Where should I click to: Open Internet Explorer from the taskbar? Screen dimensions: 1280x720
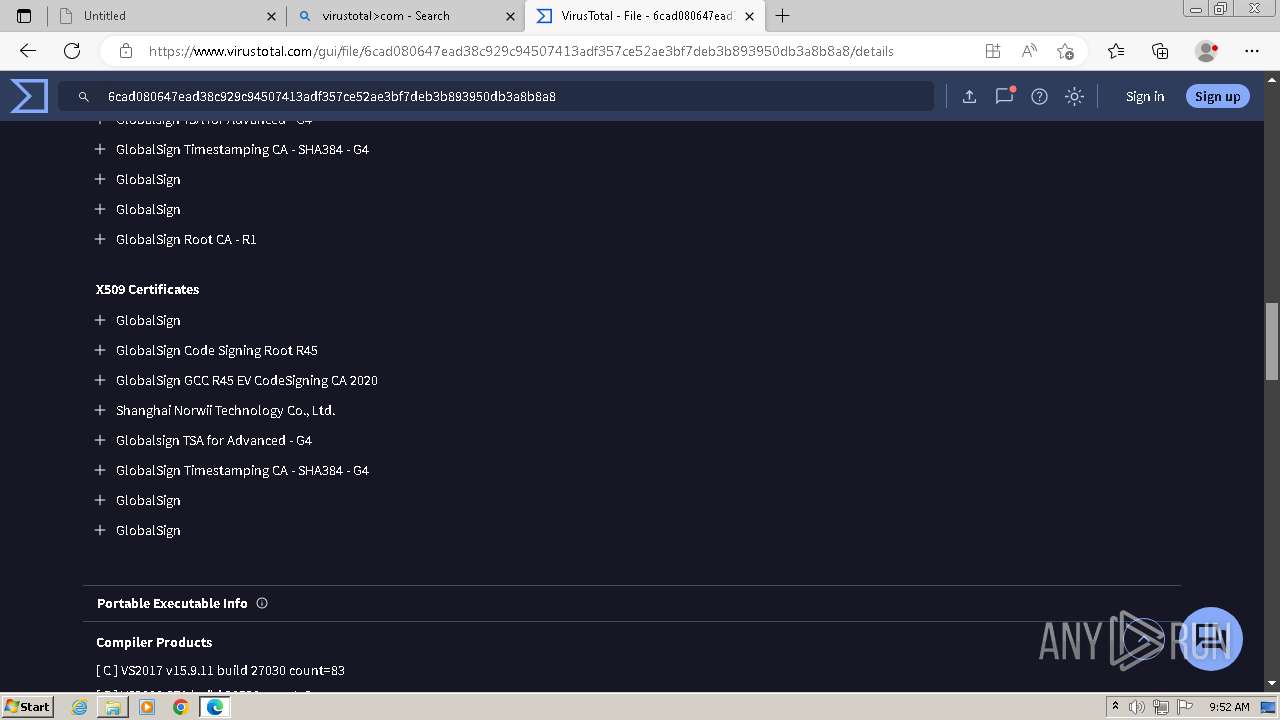tap(80, 707)
